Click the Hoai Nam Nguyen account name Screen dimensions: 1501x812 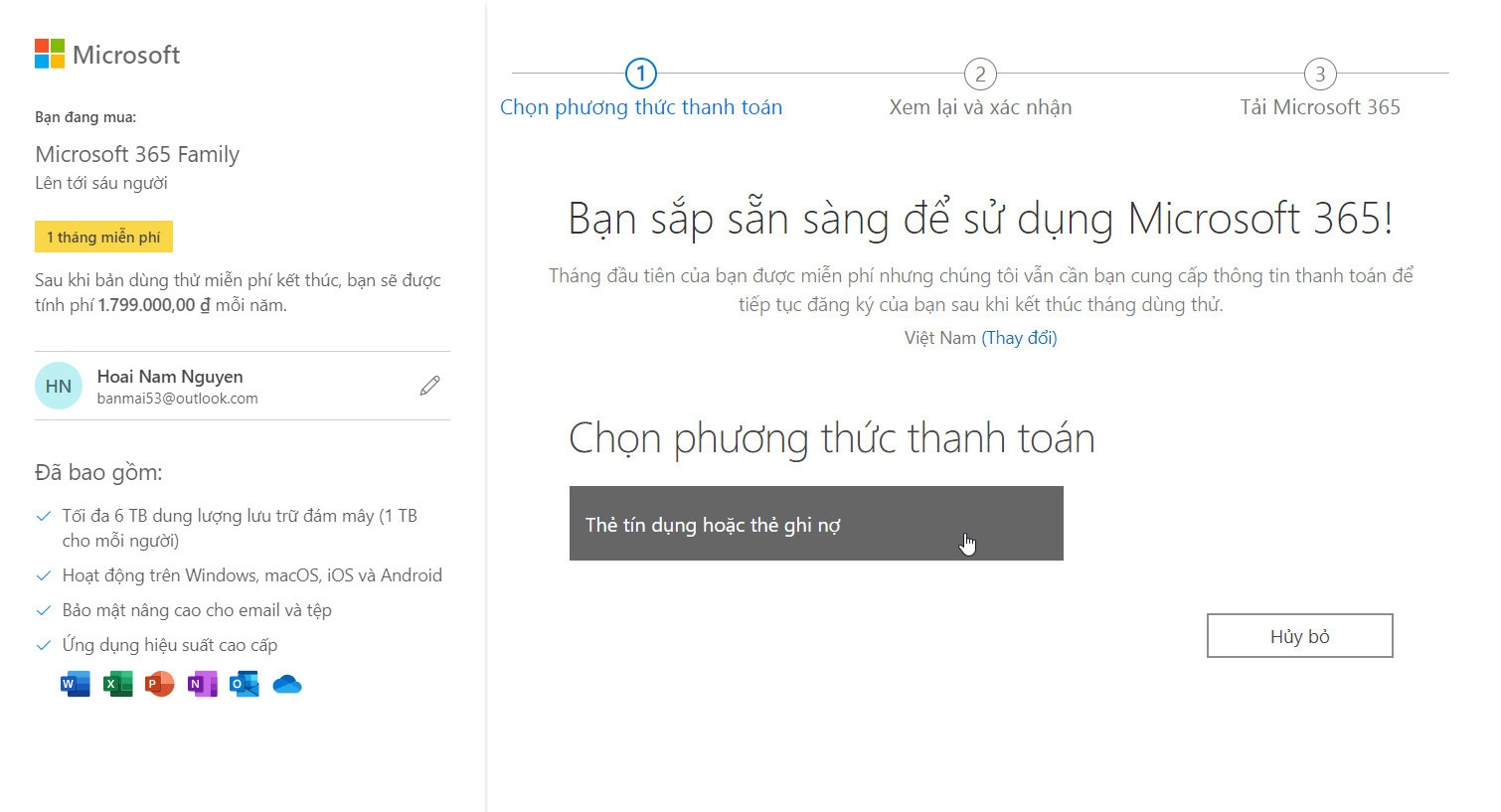tap(170, 377)
